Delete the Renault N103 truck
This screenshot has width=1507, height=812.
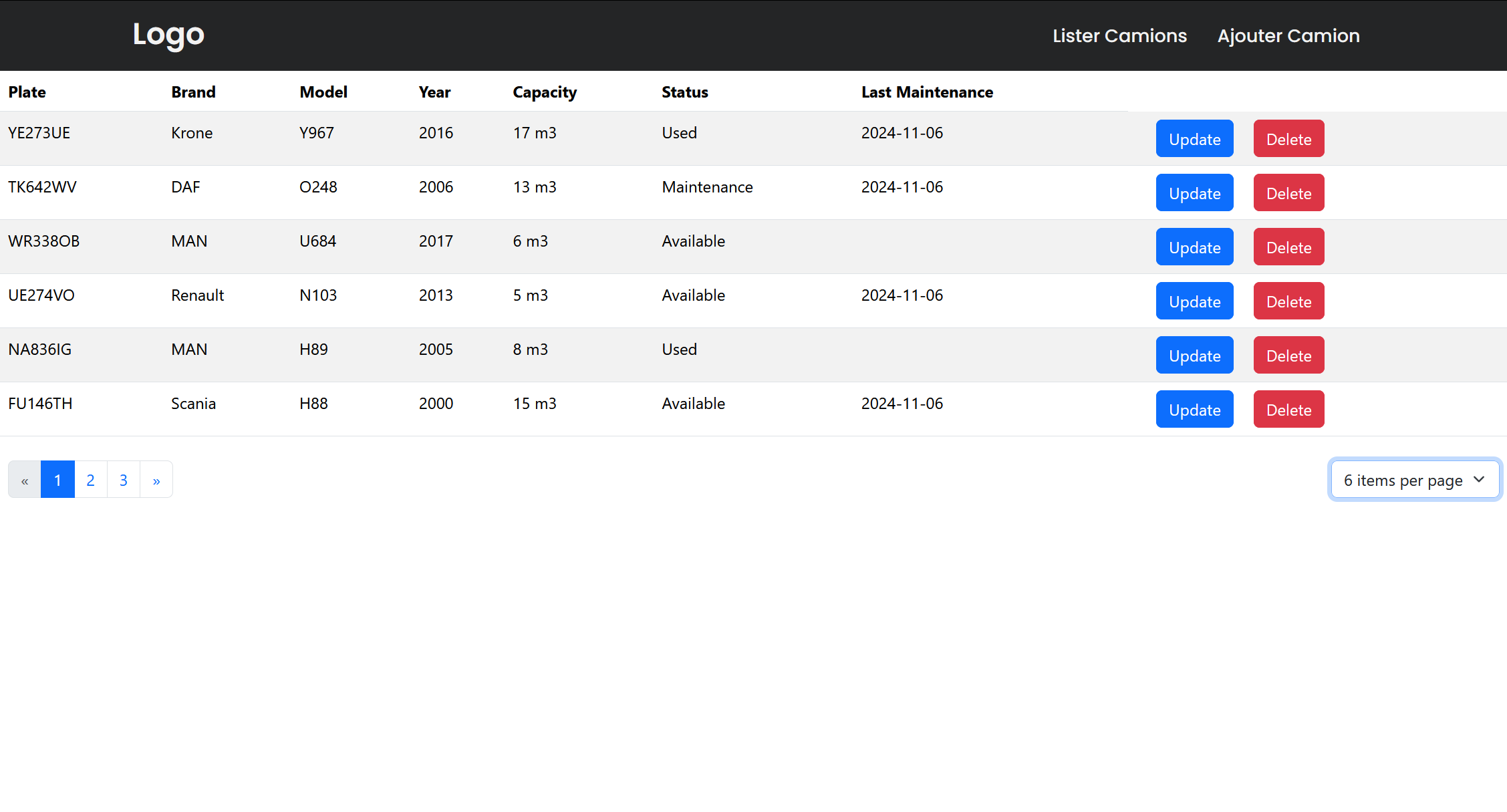1288,301
